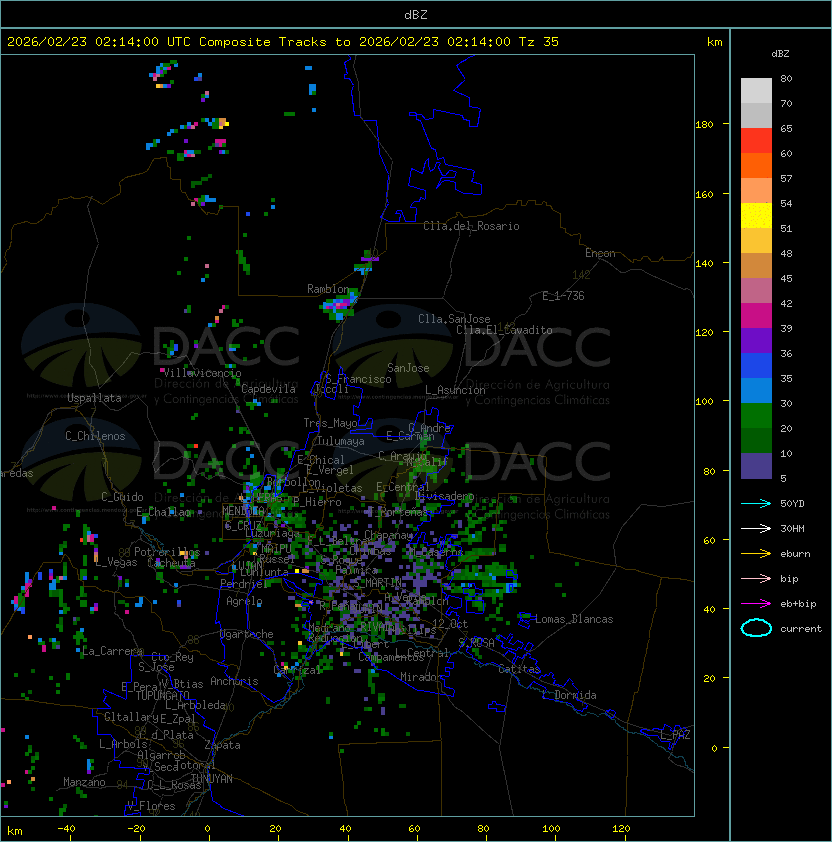
Task: Click the C_Guido map label
Action: [x=122, y=497]
